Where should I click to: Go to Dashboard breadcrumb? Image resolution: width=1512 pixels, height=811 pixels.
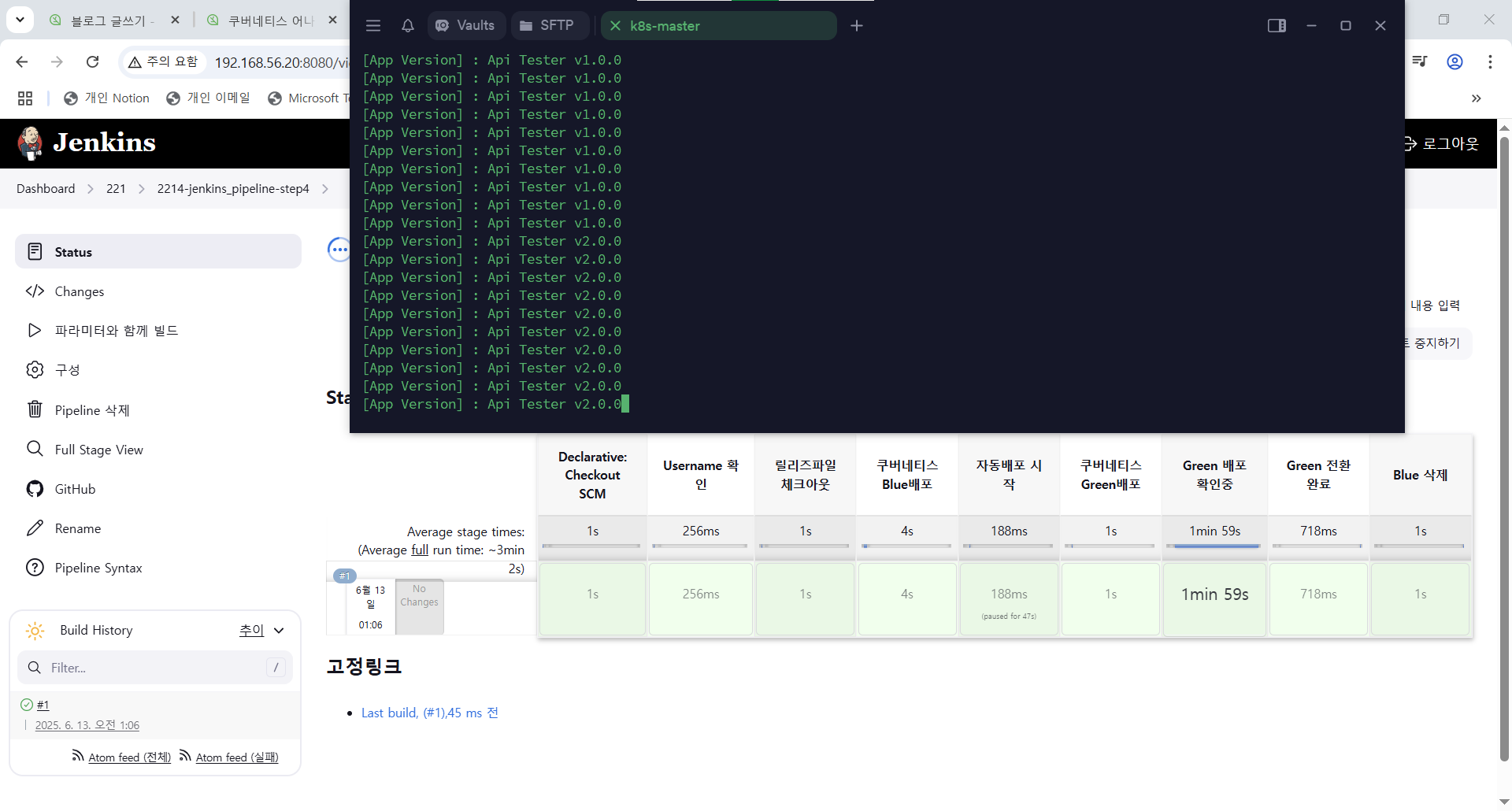coord(46,188)
